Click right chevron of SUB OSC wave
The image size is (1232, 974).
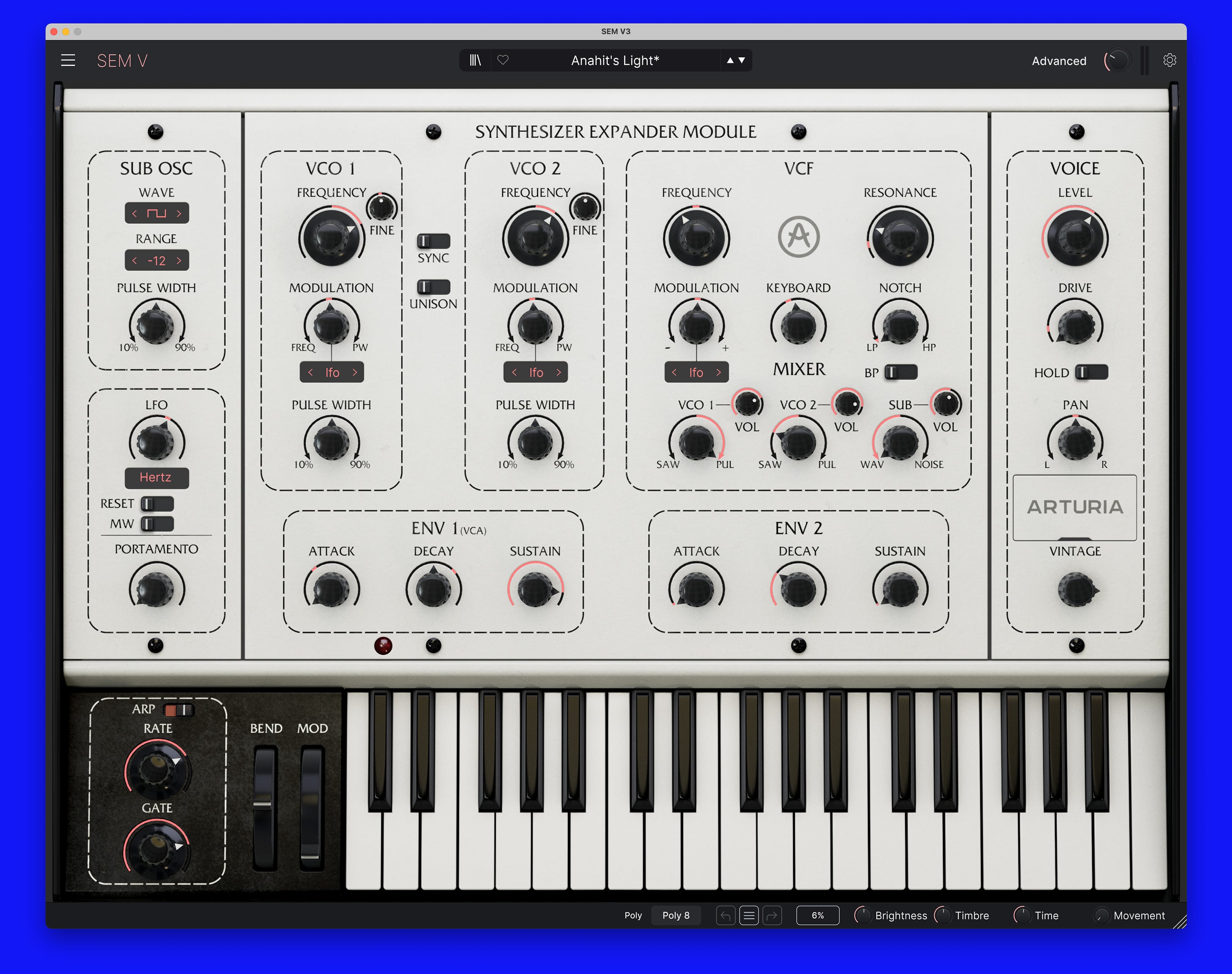179,214
